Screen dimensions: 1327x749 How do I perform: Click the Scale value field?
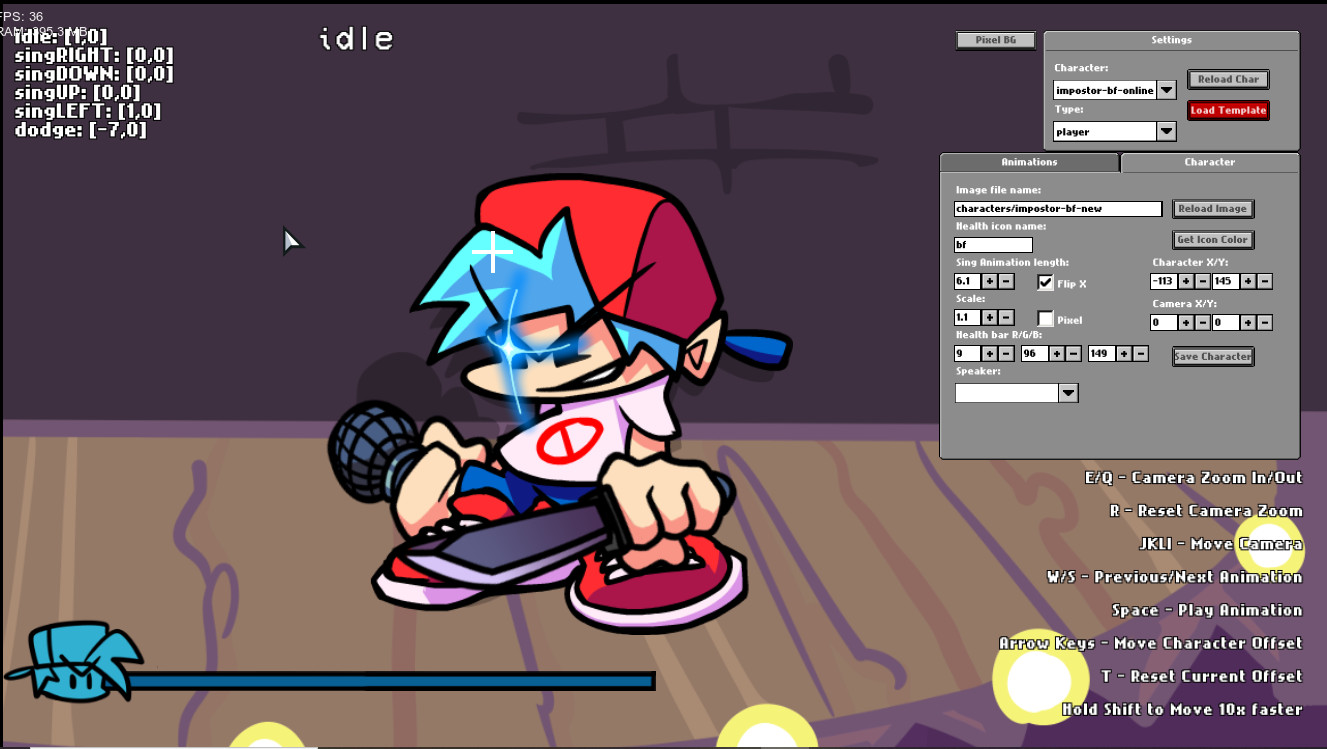tap(968, 318)
